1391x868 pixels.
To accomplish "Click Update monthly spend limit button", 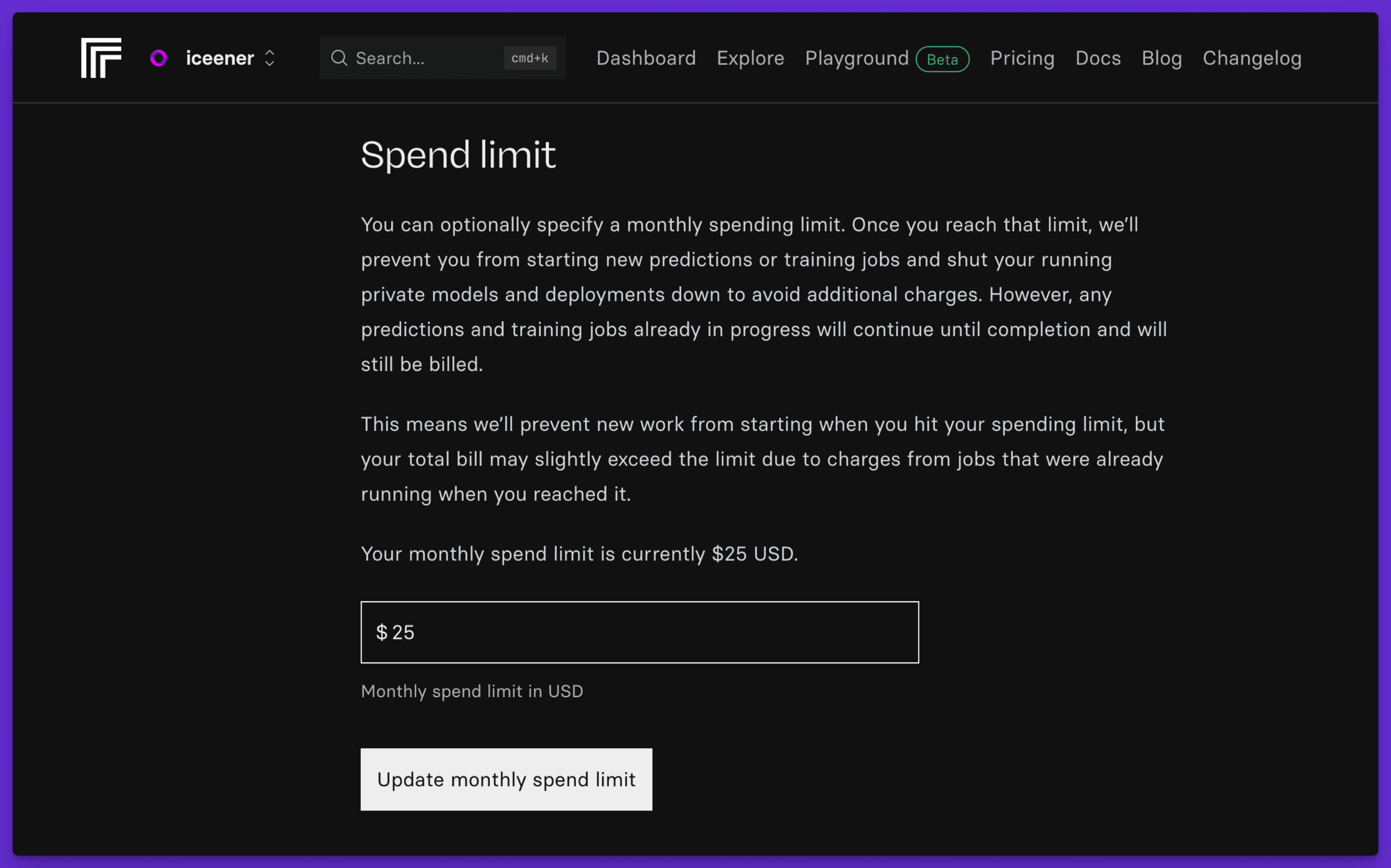I will click(506, 779).
